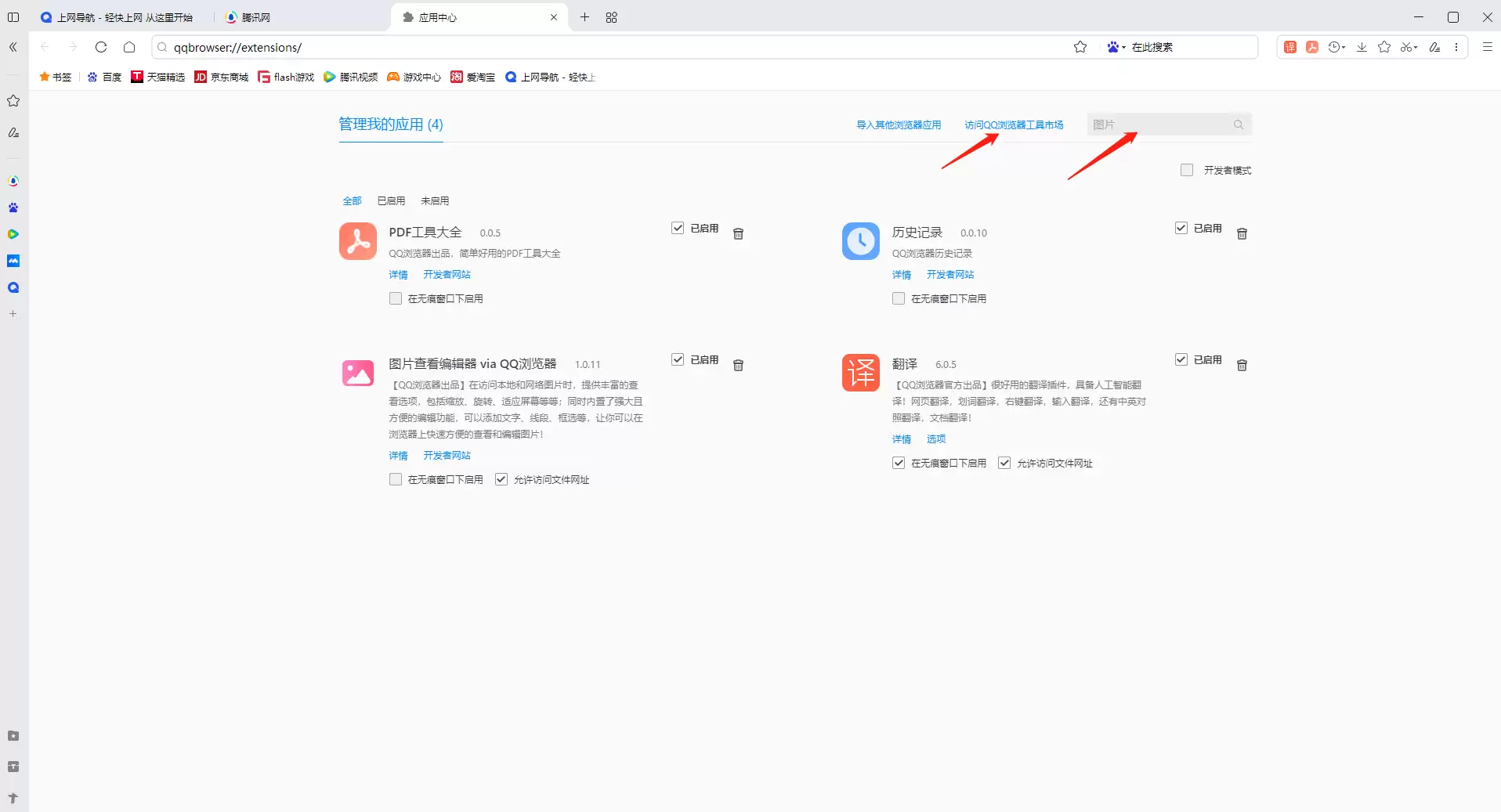Screen dimensions: 1501x812
Task: Click the pen notes toolbar icon
Action: pos(1434,47)
